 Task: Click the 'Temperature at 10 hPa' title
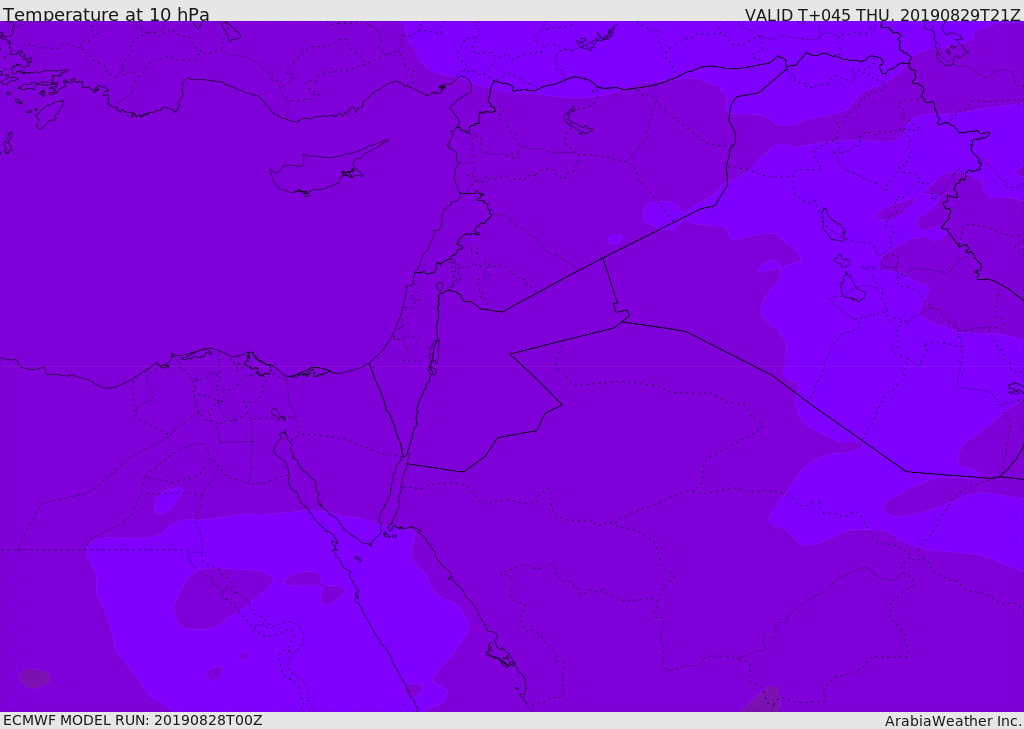[x=106, y=14]
